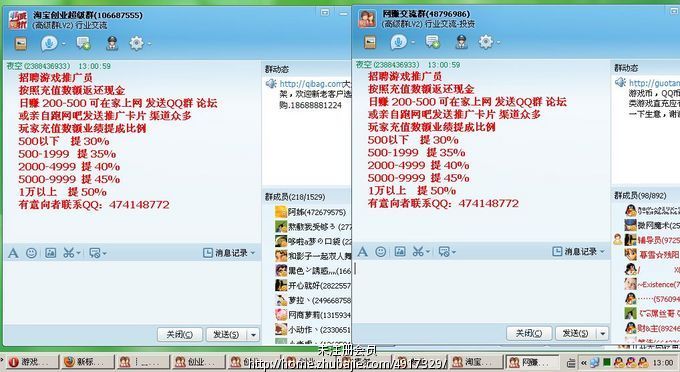Screen dimensions: 680x372
Task: Select member 阿鲔(472679575) in the member list
Action: click(x=313, y=212)
